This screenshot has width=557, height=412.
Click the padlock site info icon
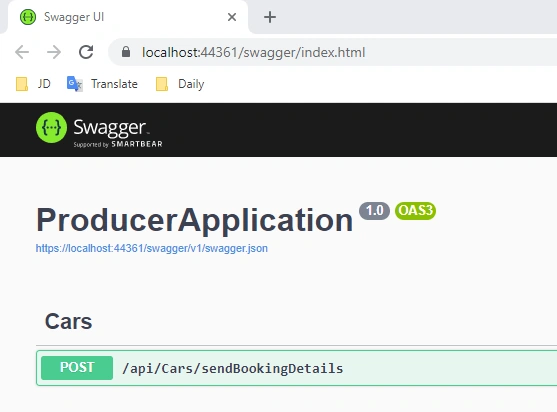pos(126,52)
